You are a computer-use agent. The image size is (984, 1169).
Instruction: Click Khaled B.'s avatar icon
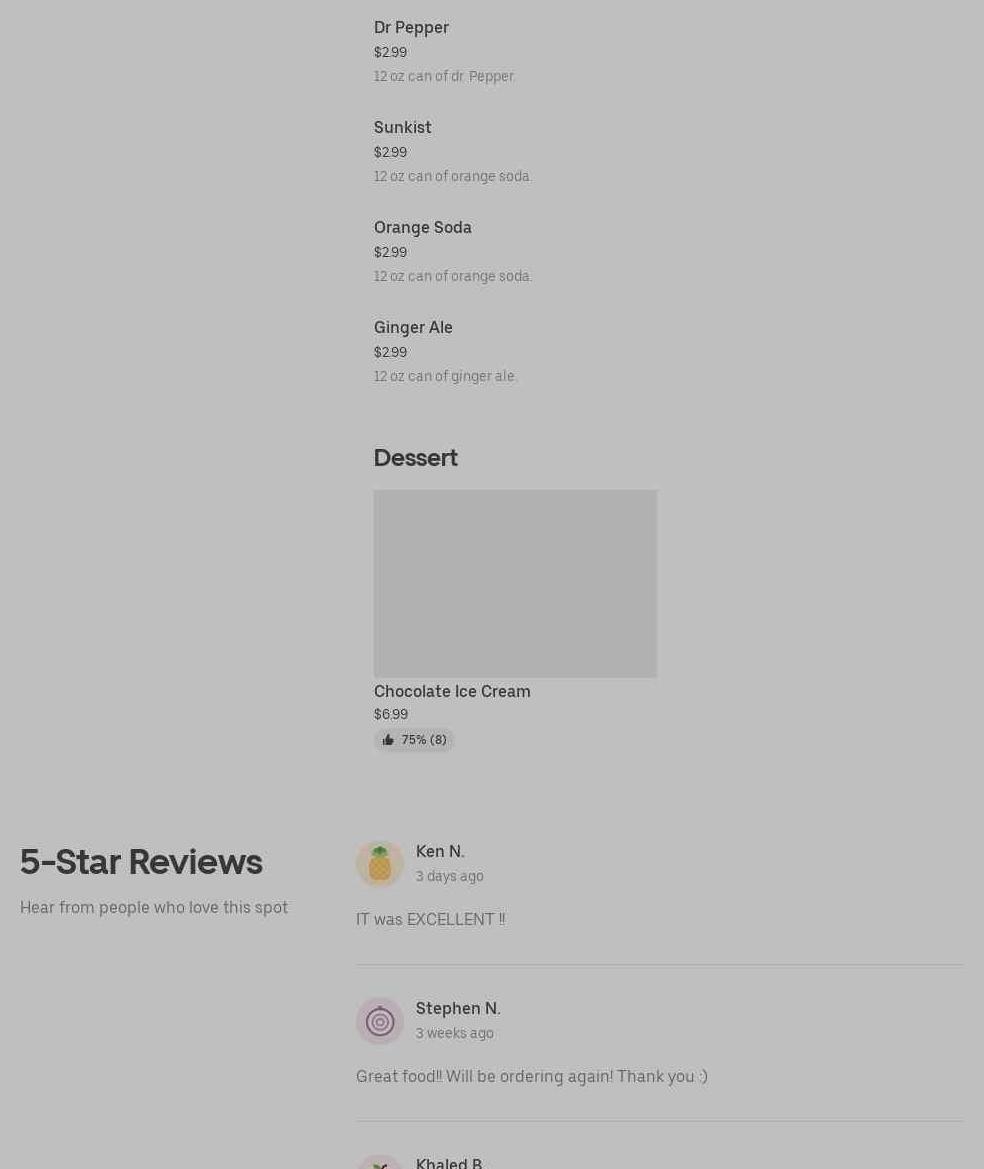[x=379, y=1162]
